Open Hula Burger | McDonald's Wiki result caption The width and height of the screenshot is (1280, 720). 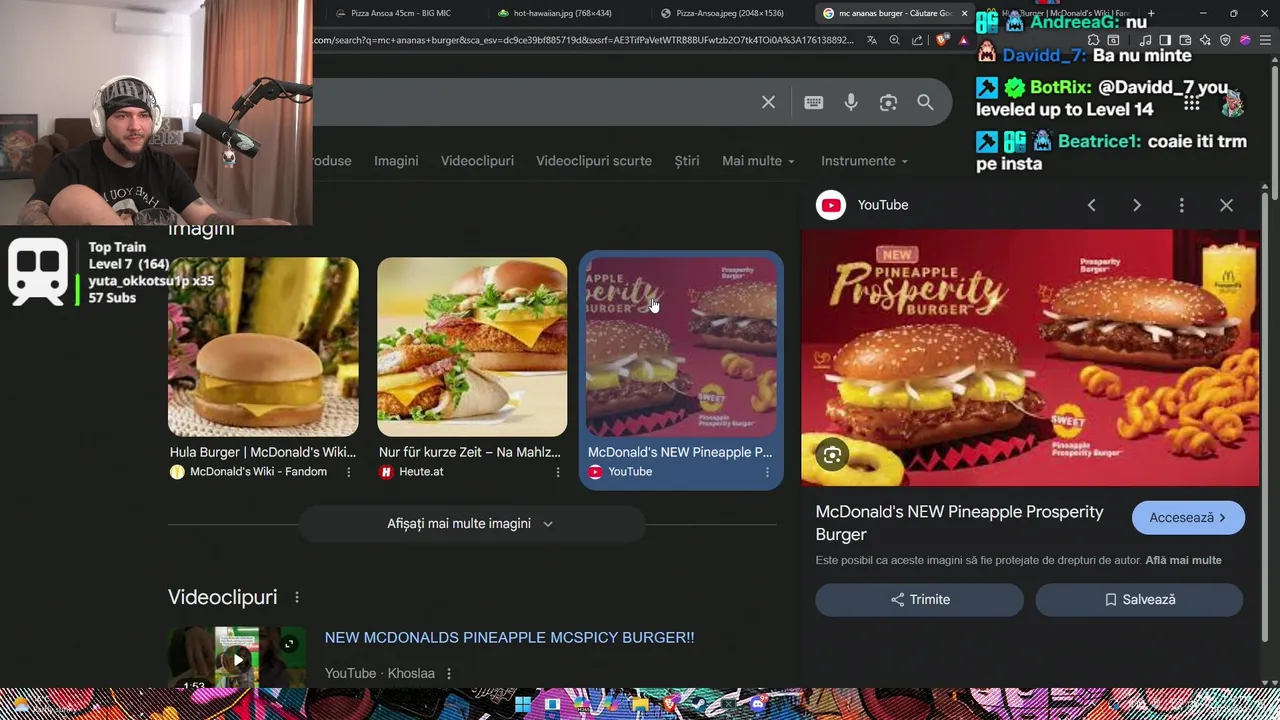click(263, 452)
